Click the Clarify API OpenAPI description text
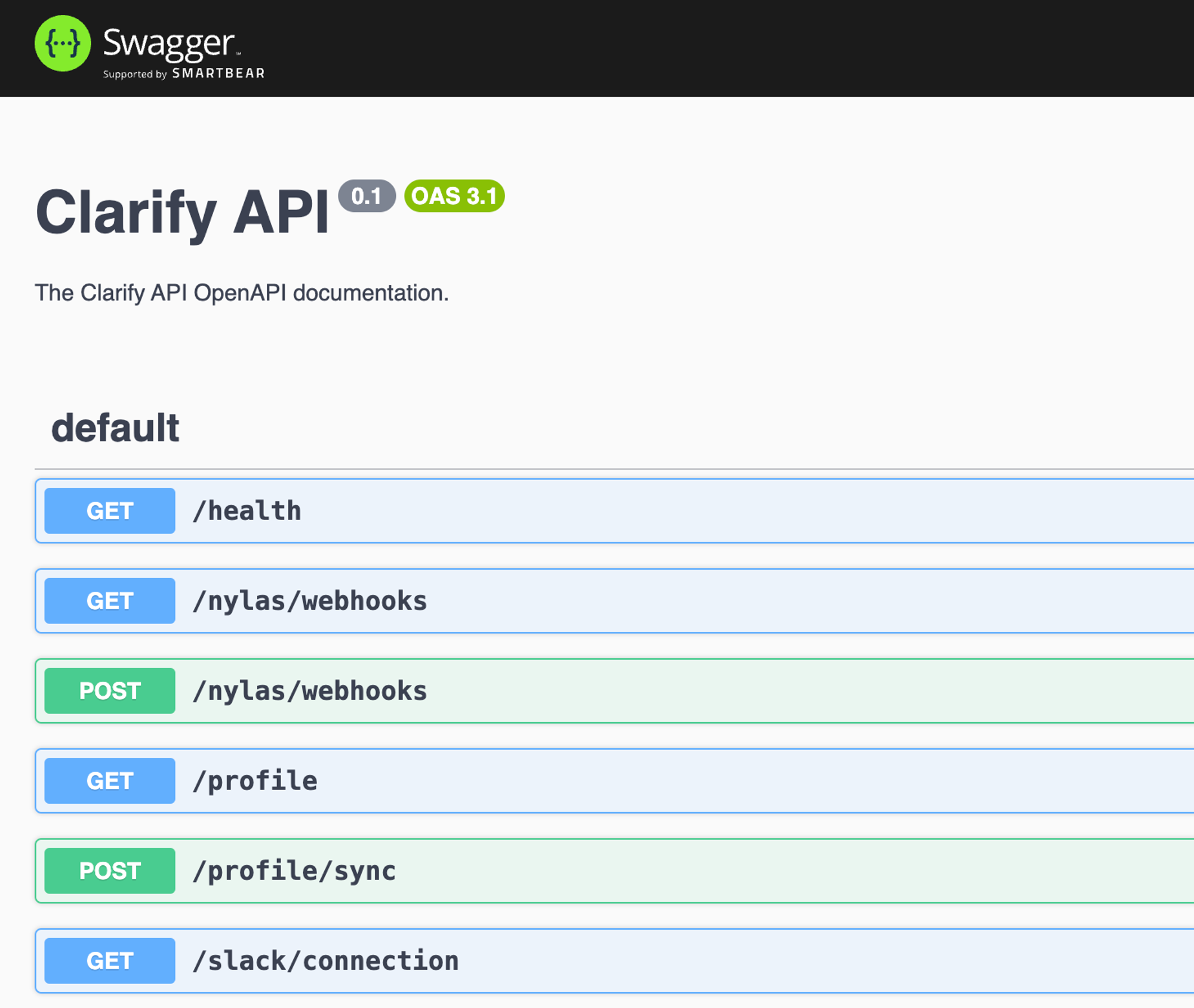This screenshot has width=1194, height=1008. [x=242, y=293]
